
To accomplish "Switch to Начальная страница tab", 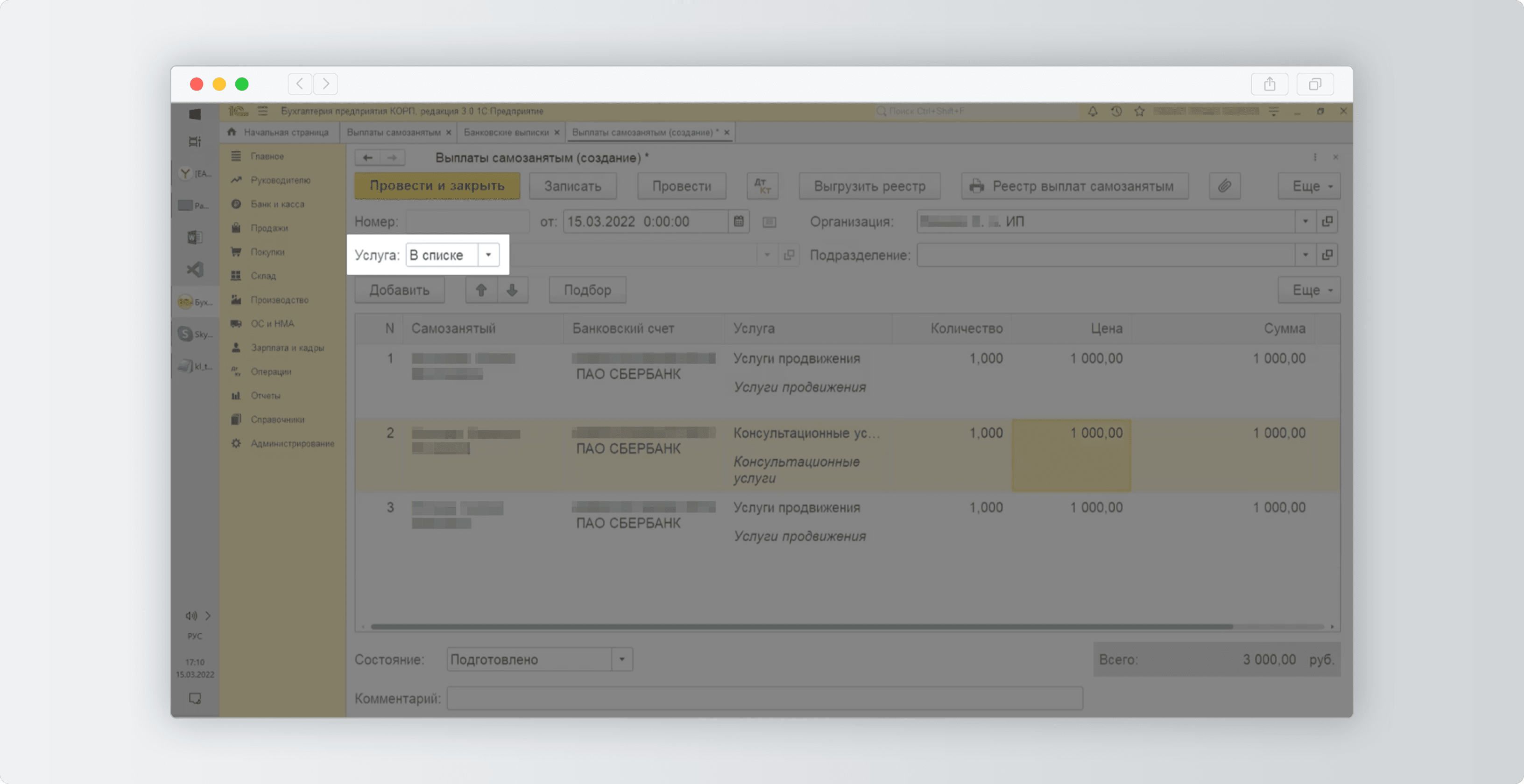I will pos(279,133).
